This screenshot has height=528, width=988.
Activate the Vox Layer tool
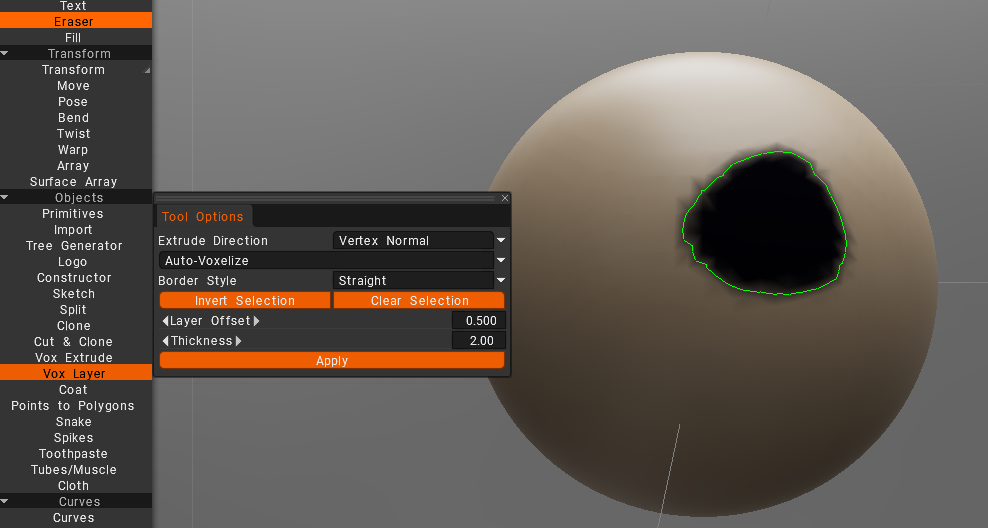[74, 374]
